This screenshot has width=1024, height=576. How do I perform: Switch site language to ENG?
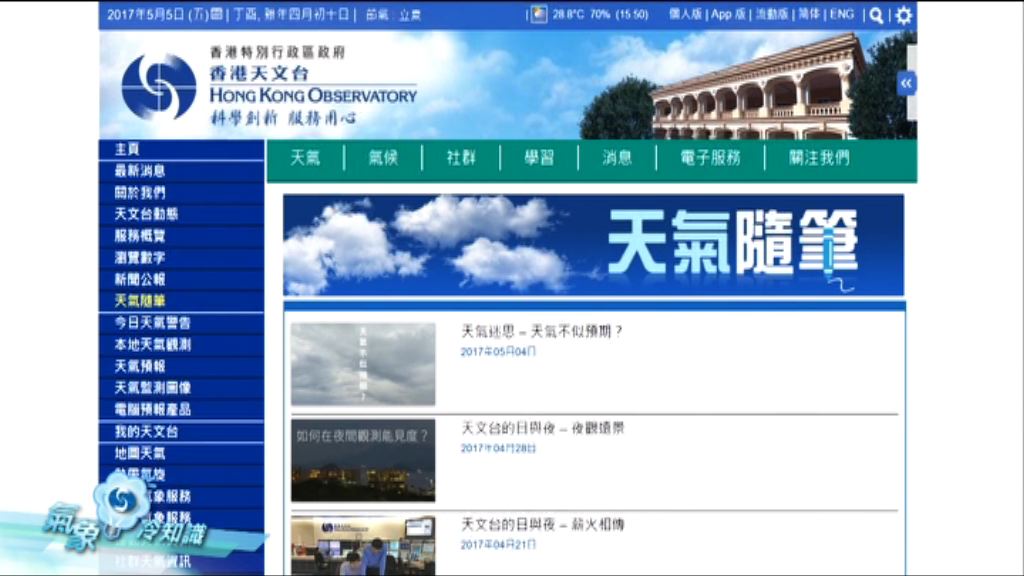(840, 14)
